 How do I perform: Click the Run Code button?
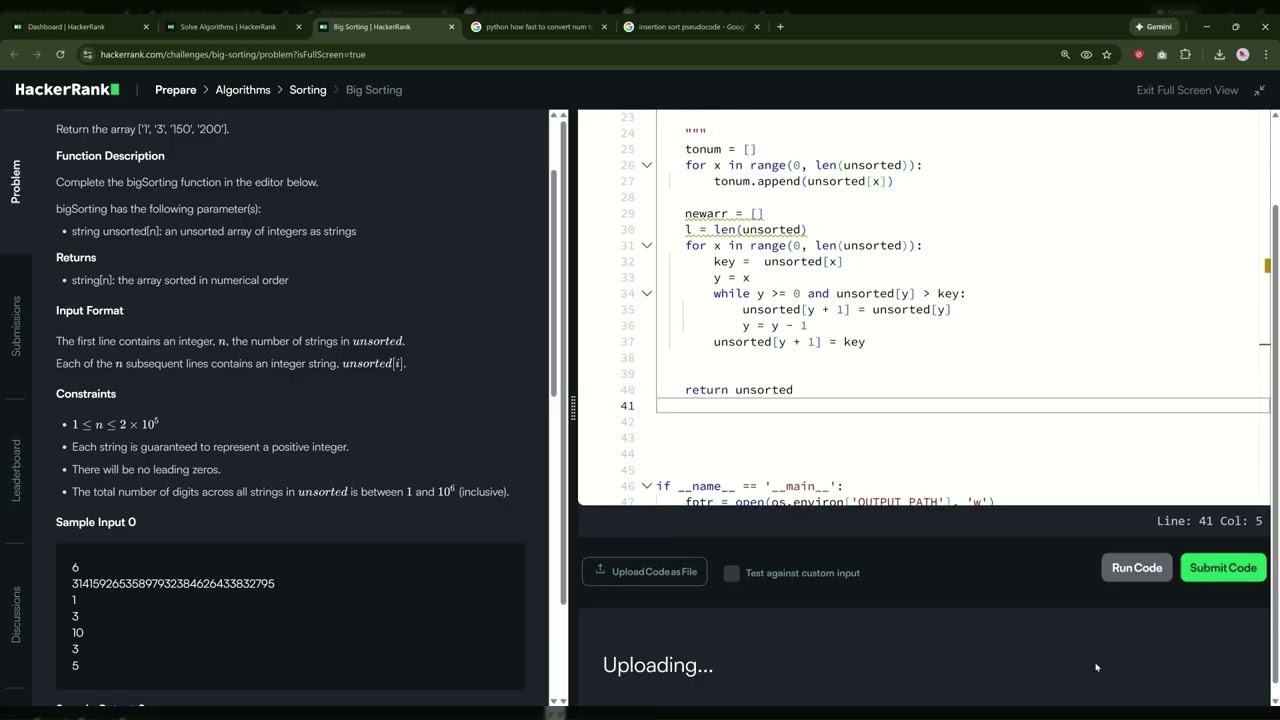point(1137,568)
